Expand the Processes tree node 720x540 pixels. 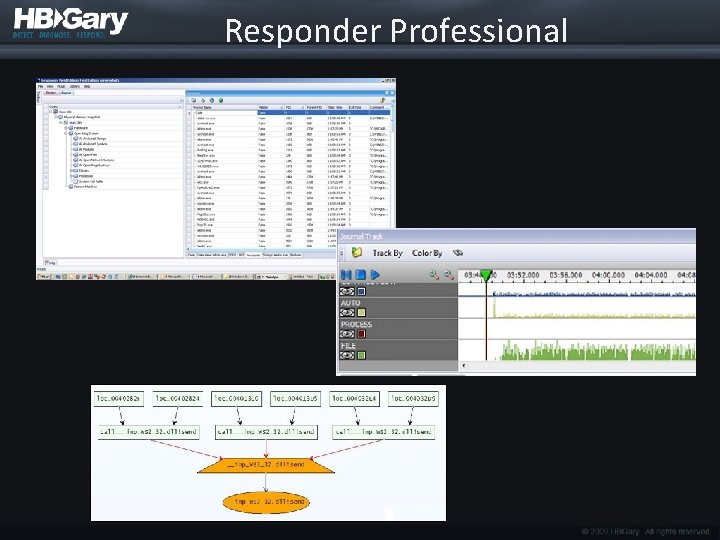point(71,176)
